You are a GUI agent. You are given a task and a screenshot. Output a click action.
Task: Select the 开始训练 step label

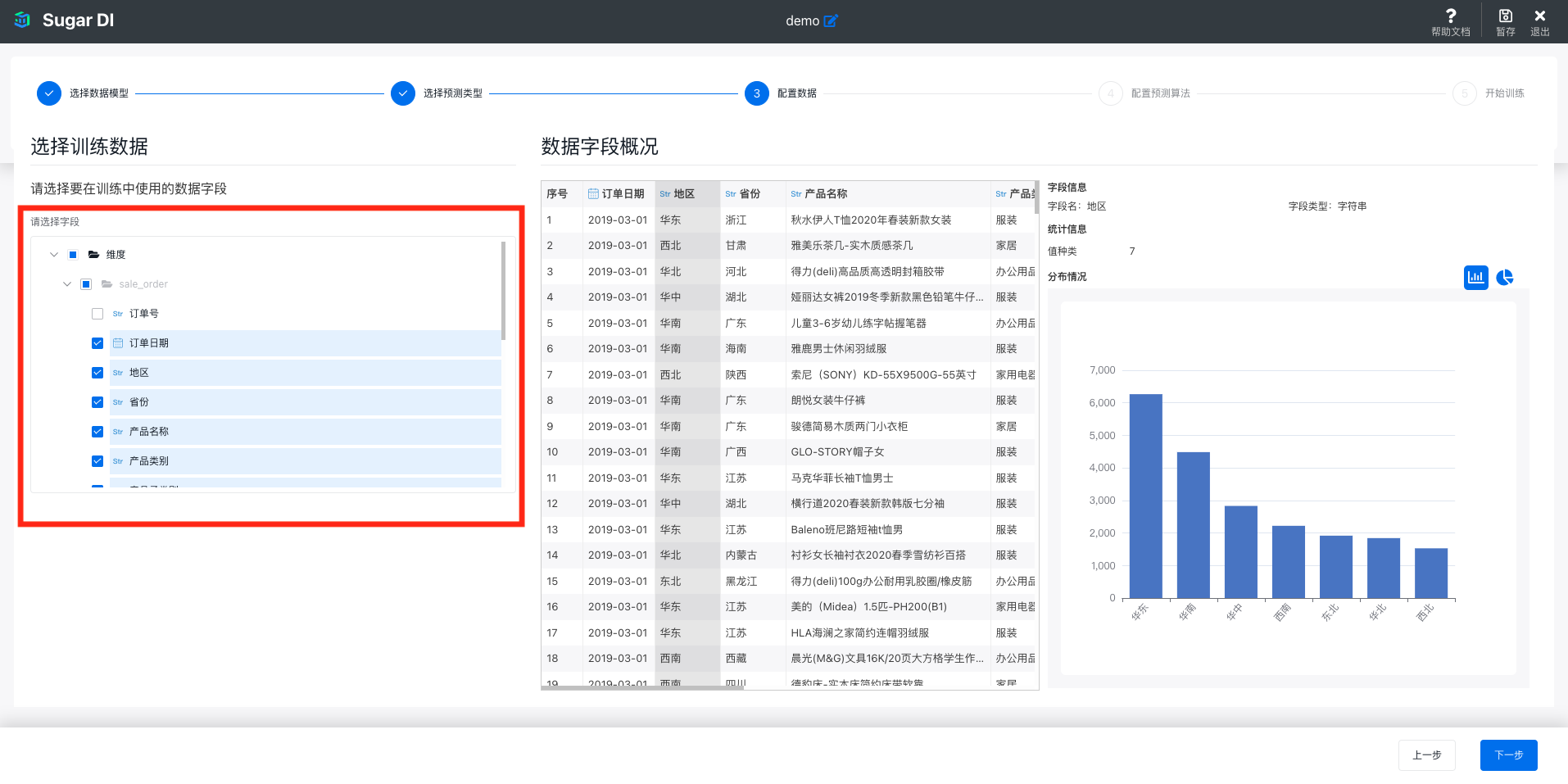pyautogui.click(x=1505, y=93)
